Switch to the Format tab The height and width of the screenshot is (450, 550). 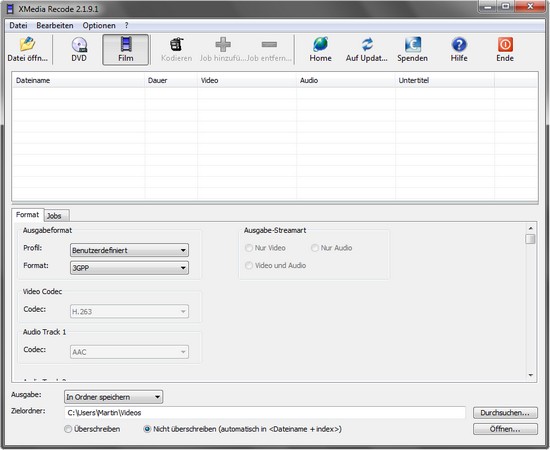coord(27,215)
